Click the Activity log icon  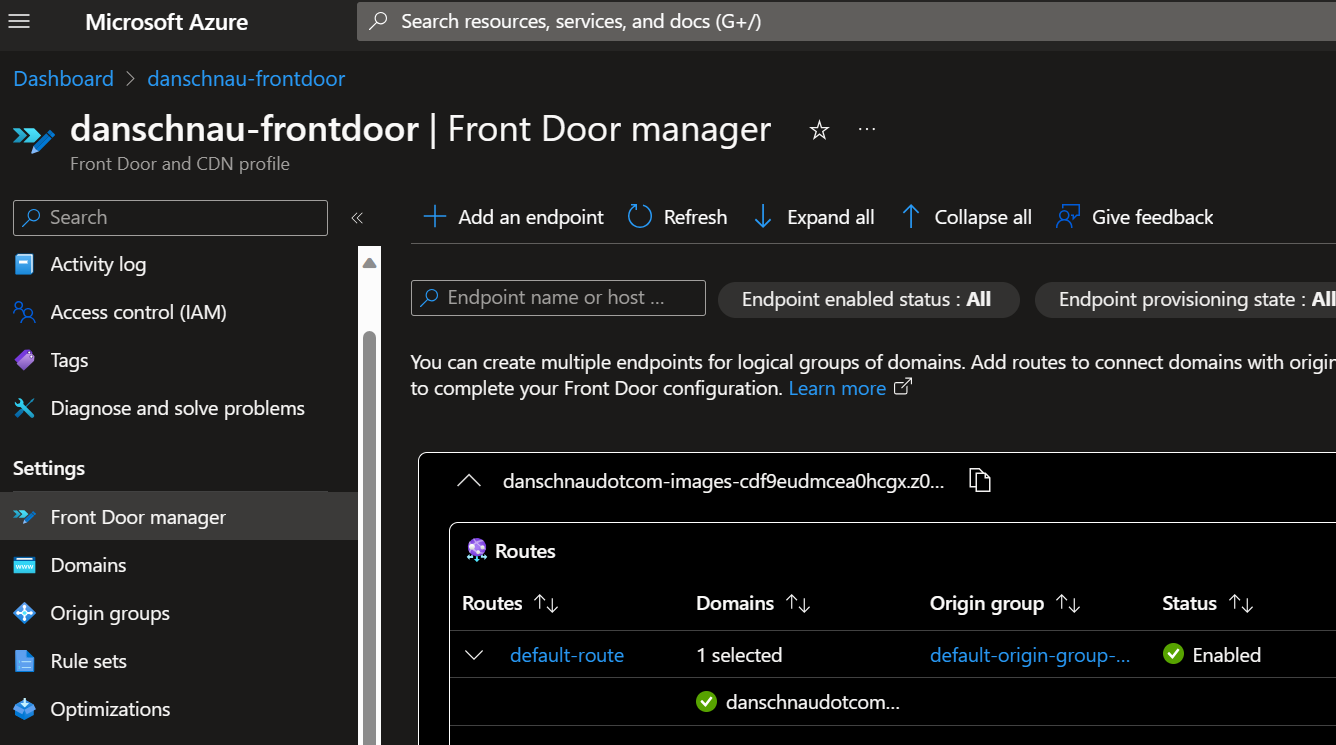tap(24, 265)
